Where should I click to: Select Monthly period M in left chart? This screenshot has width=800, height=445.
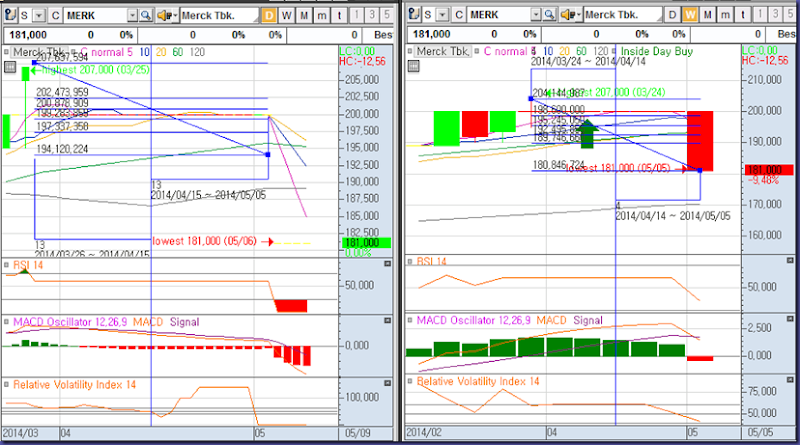(x=304, y=15)
